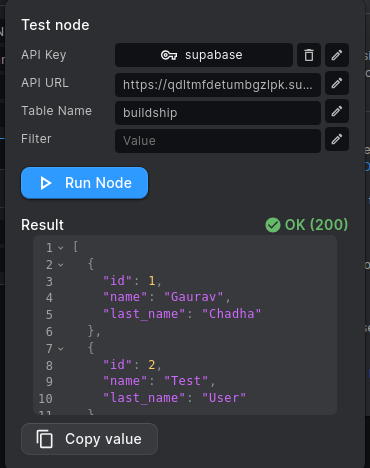Screen dimensions: 370x468
Task: Run the node with Run Node button
Action: [84, 183]
